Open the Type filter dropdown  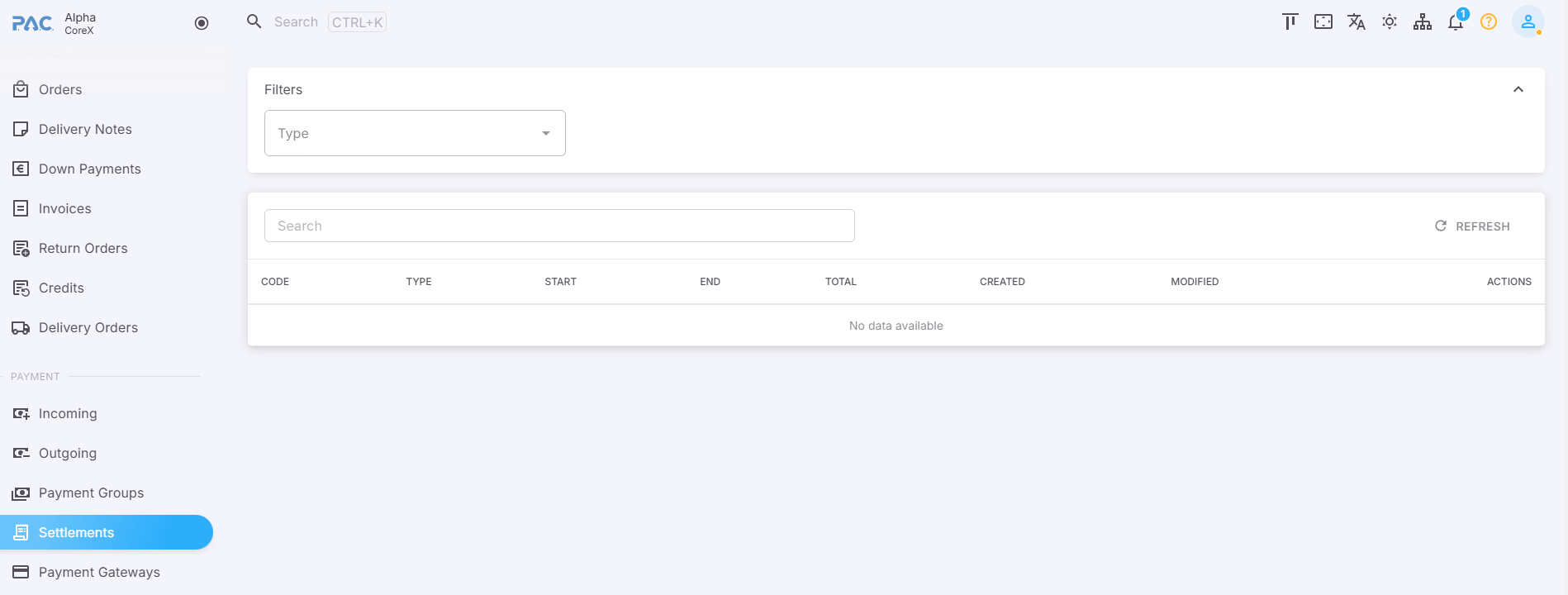415,133
